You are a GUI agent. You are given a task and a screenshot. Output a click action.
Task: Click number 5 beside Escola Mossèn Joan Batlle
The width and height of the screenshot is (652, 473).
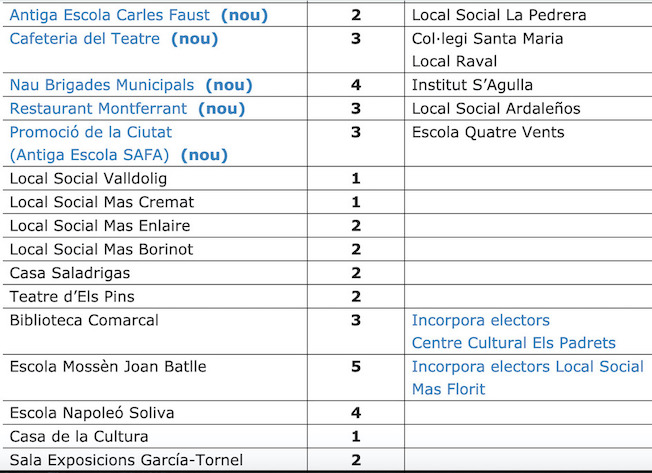(356, 367)
